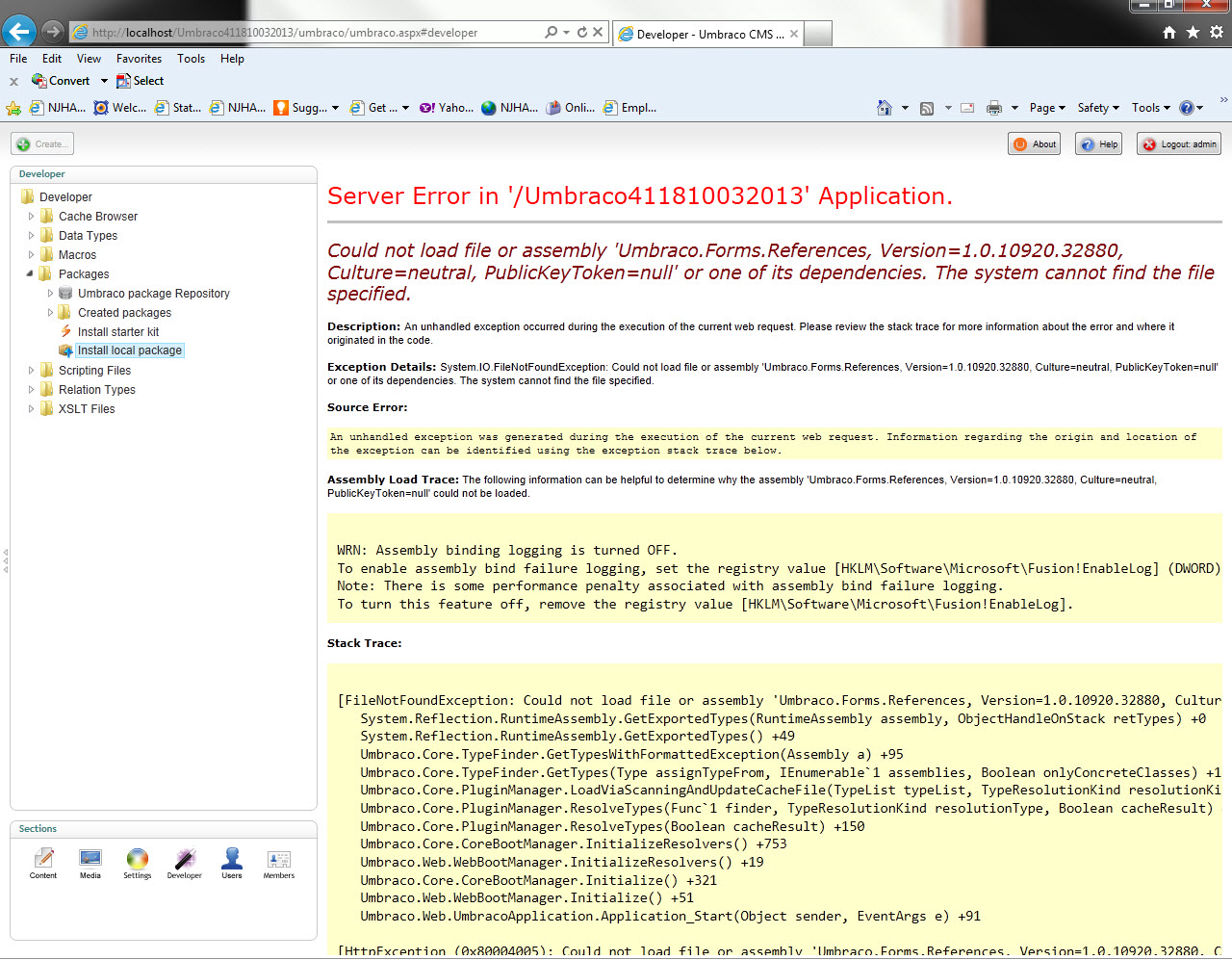Select Install starter kit tree item
Screen dimensions: 1232x960
pos(118,332)
